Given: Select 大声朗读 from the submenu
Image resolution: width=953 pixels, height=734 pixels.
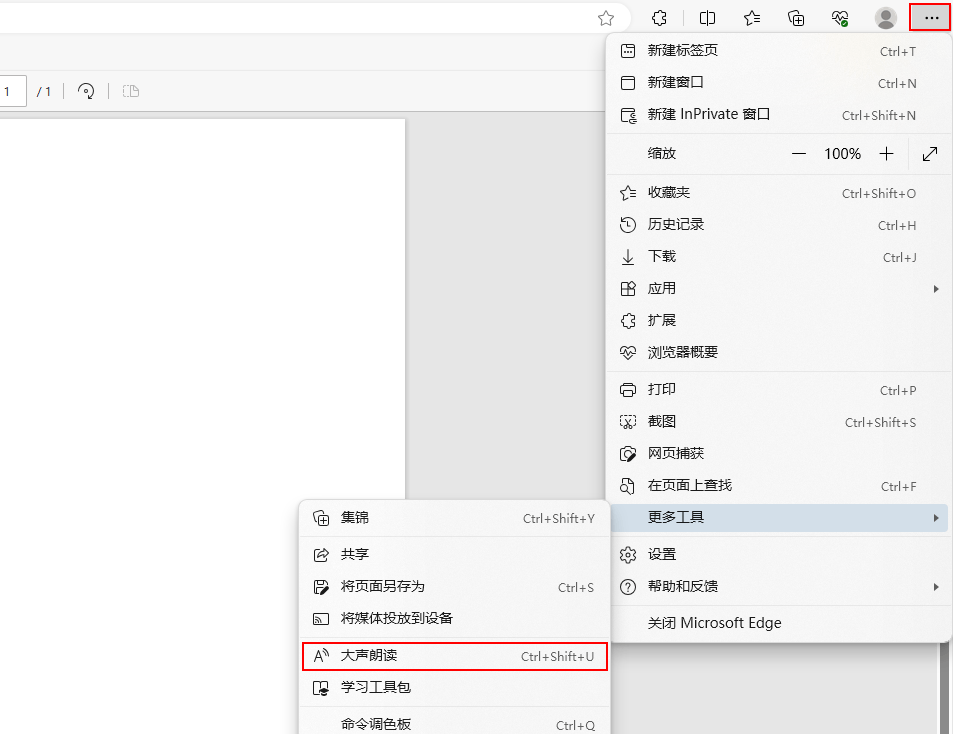Looking at the screenshot, I should [454, 656].
